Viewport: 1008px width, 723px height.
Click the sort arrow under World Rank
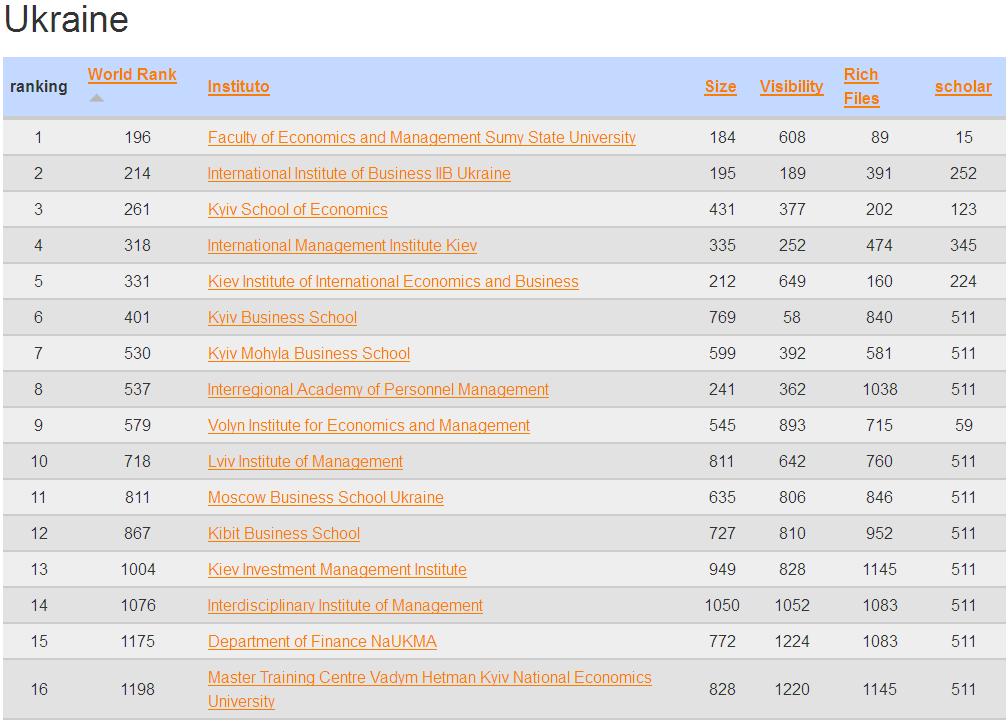96,98
